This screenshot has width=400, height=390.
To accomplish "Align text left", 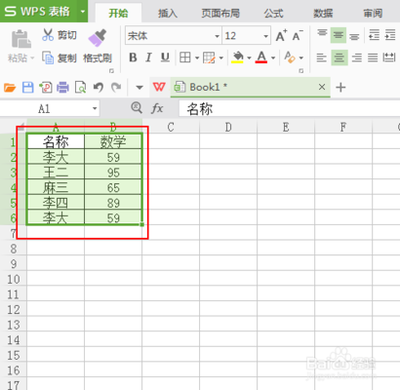I will pyautogui.click(x=321, y=58).
